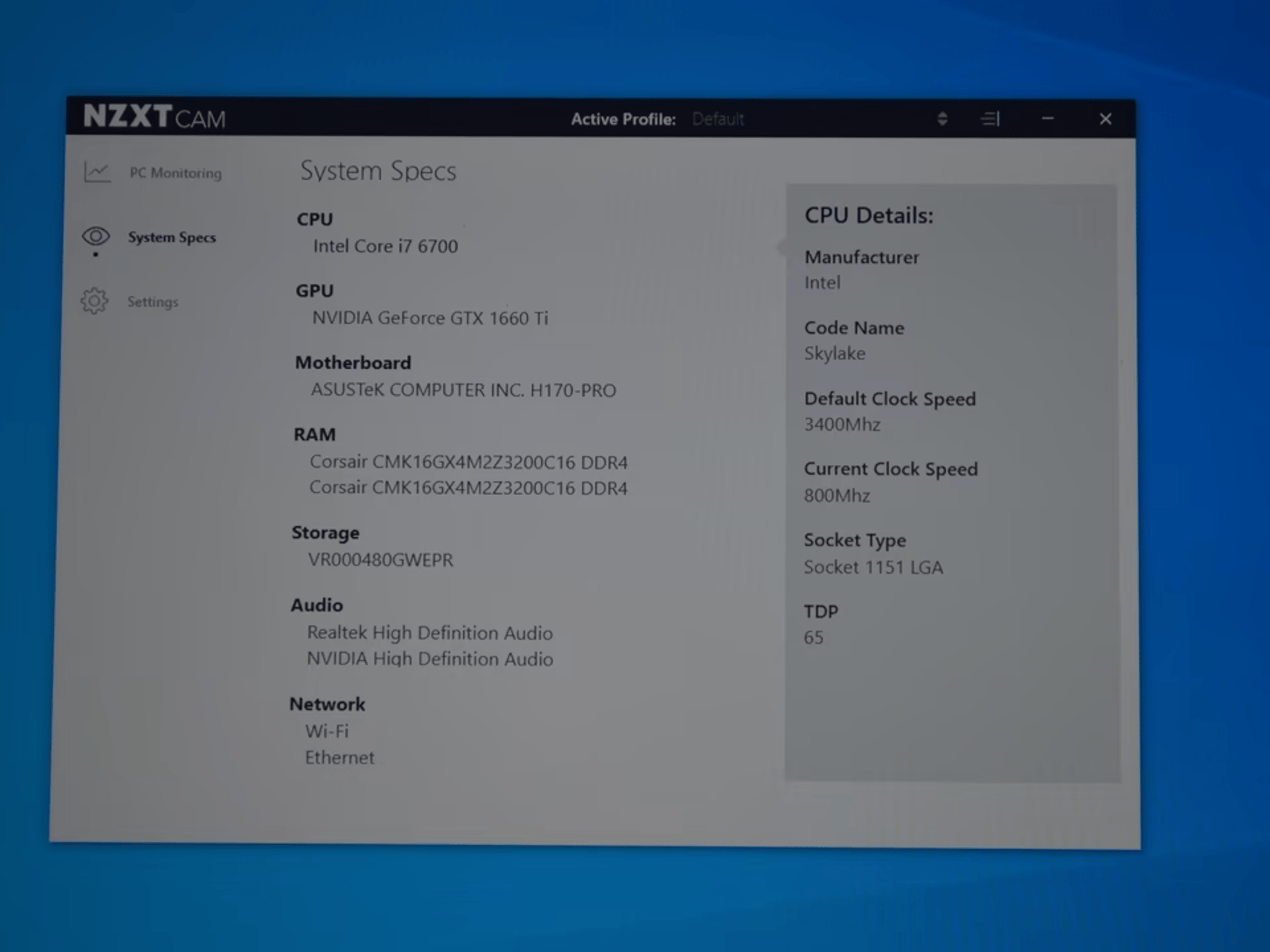The width and height of the screenshot is (1270, 952).
Task: Click the System Specs page title
Action: [x=378, y=171]
